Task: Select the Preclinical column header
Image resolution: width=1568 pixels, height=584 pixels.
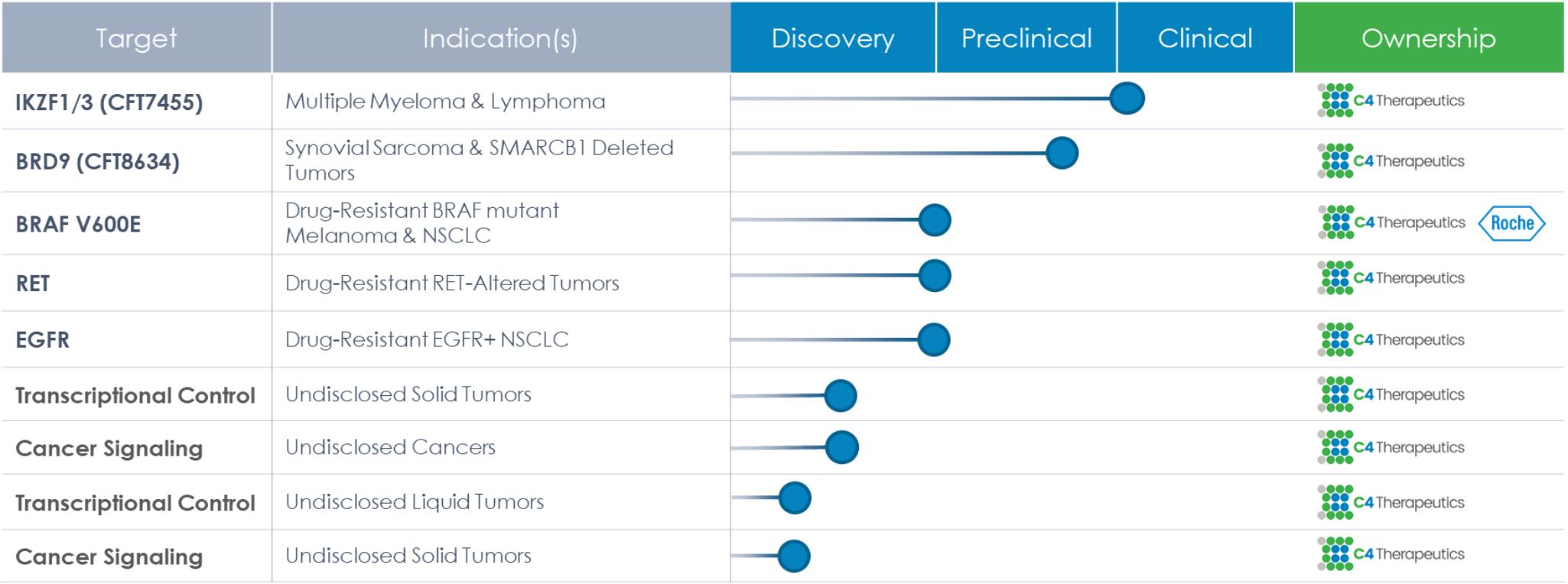Action: 1026,38
